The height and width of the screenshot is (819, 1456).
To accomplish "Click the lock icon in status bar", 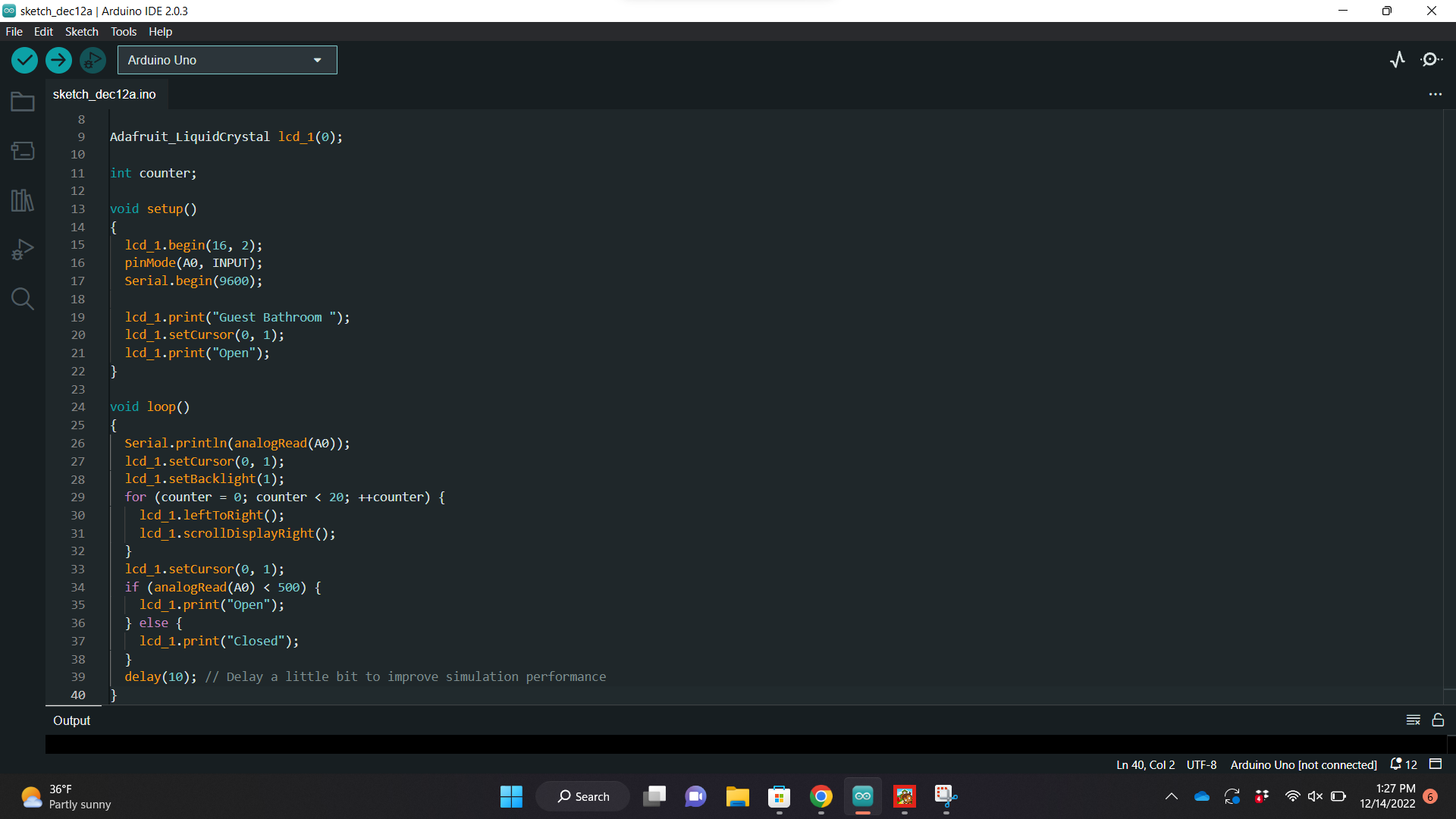I will 1437,720.
